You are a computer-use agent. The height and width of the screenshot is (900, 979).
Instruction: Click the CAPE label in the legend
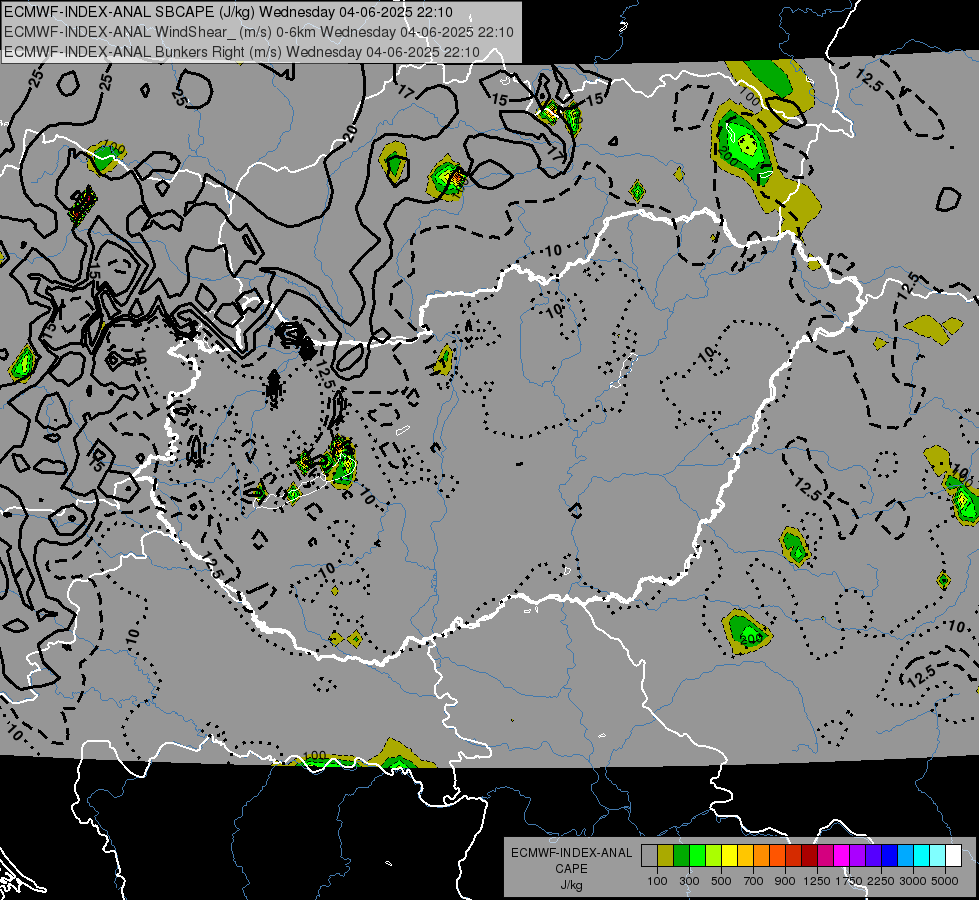571,869
